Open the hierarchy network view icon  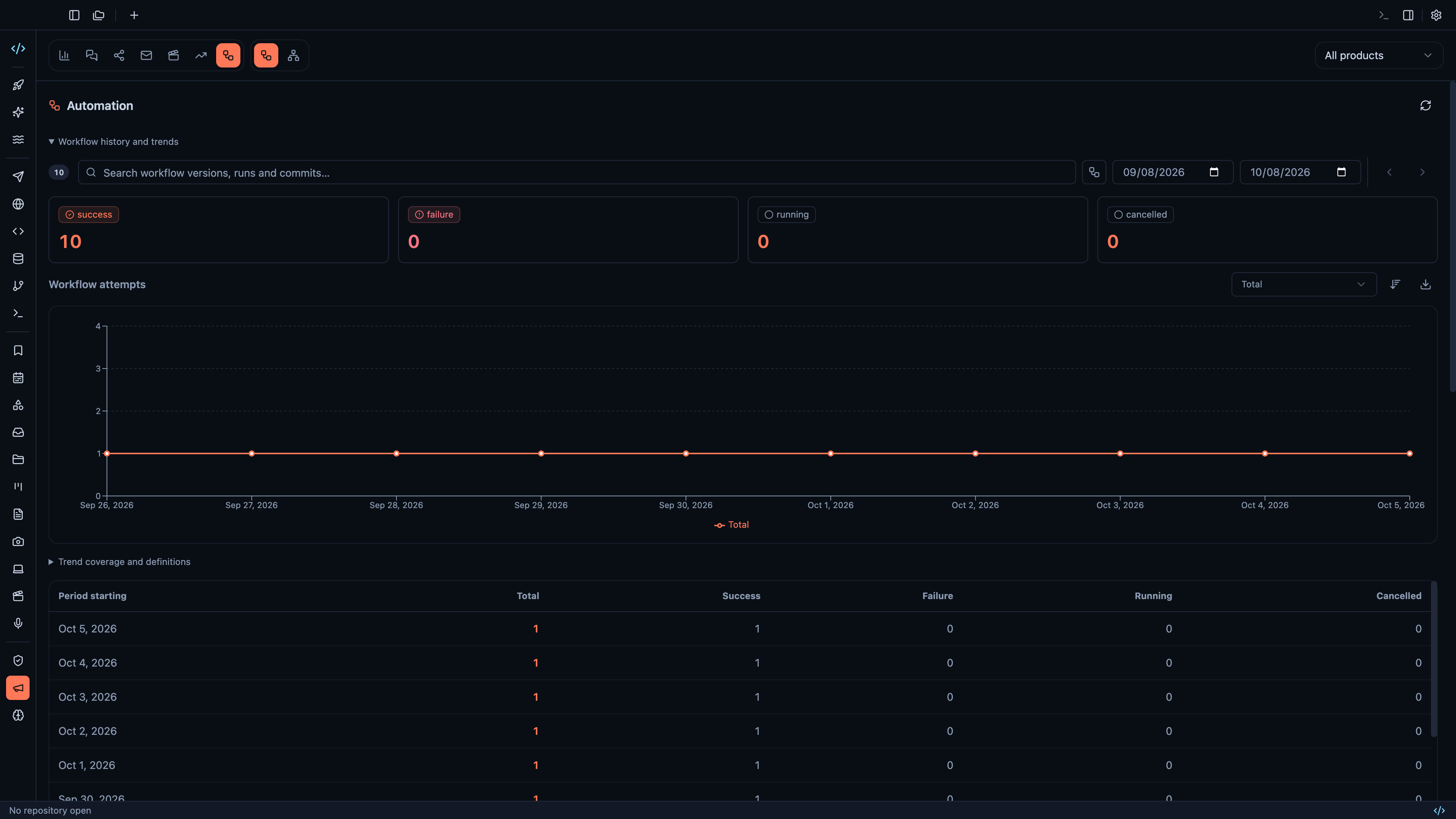click(x=293, y=55)
